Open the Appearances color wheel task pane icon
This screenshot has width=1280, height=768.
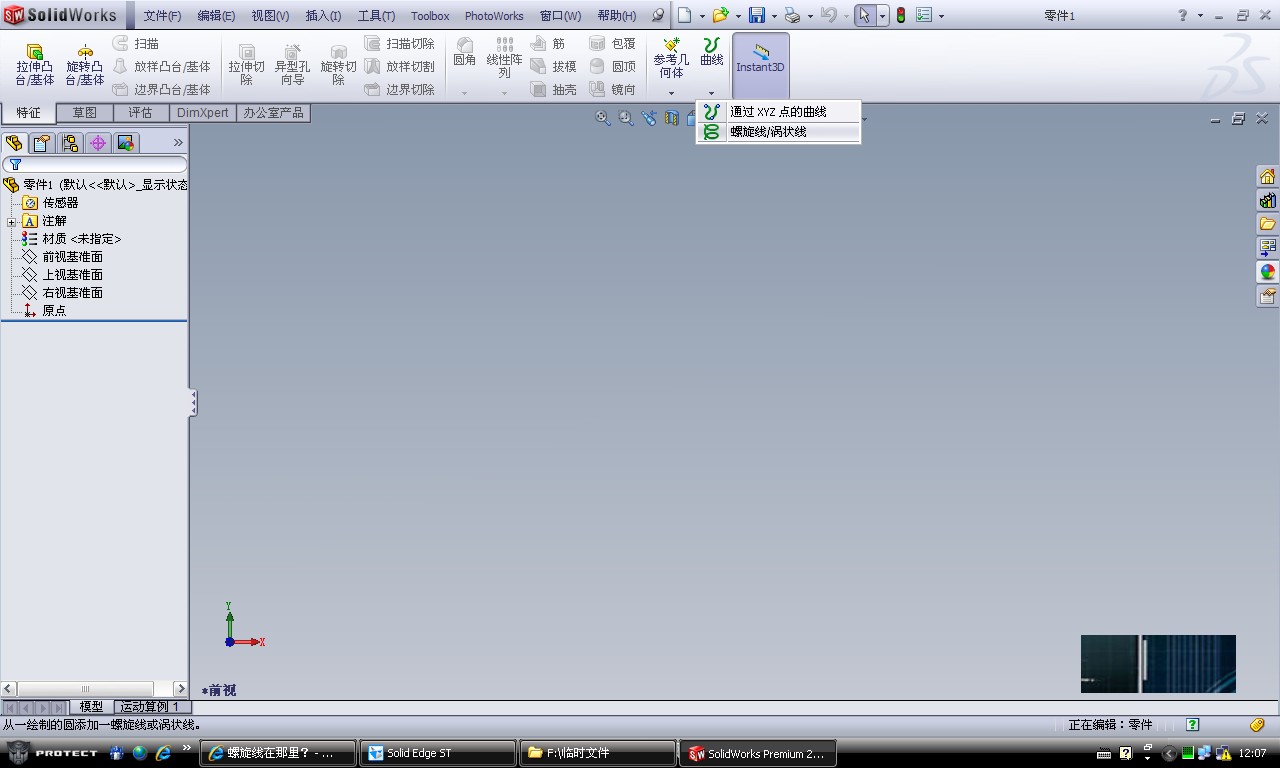1268,272
